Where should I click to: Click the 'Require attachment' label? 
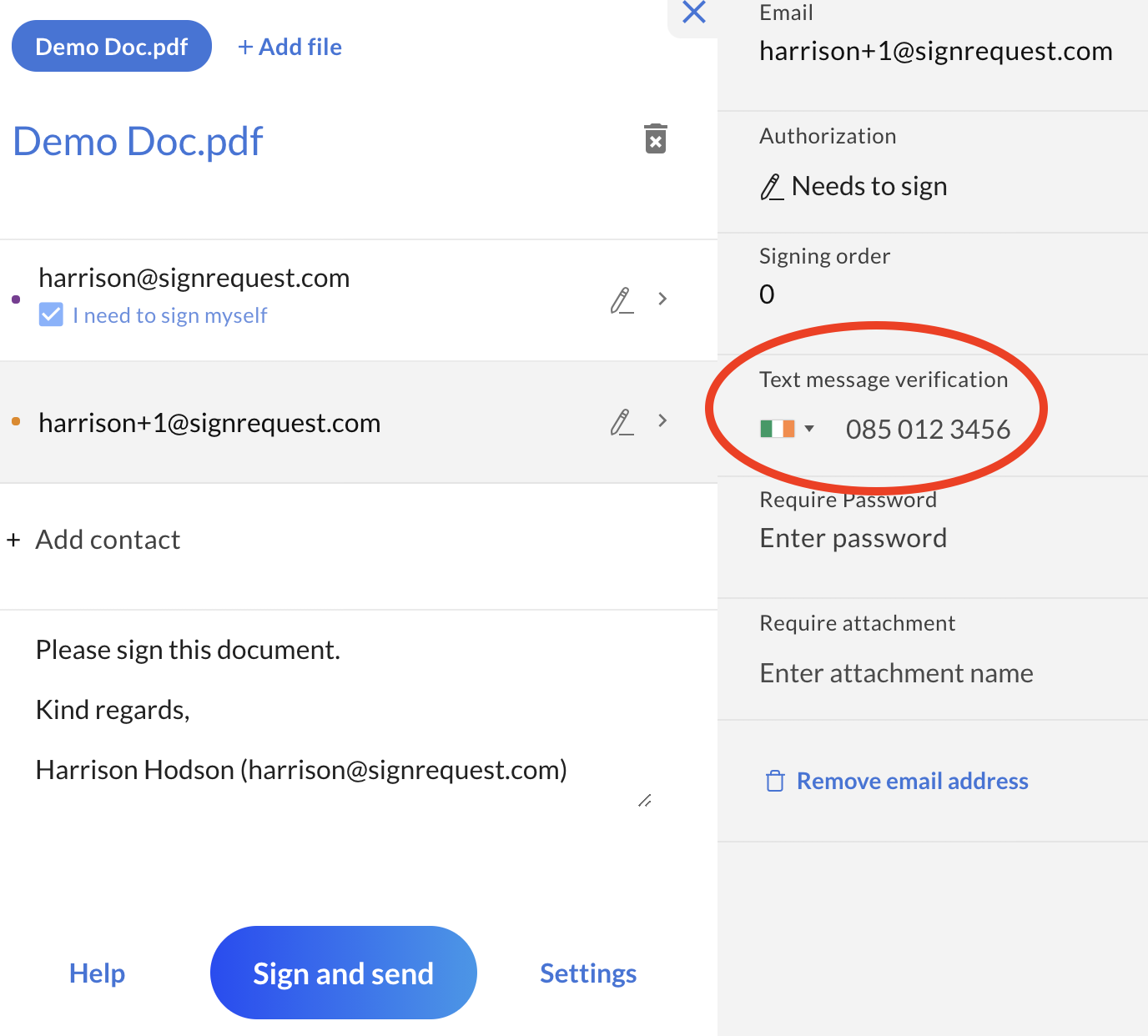[857, 623]
